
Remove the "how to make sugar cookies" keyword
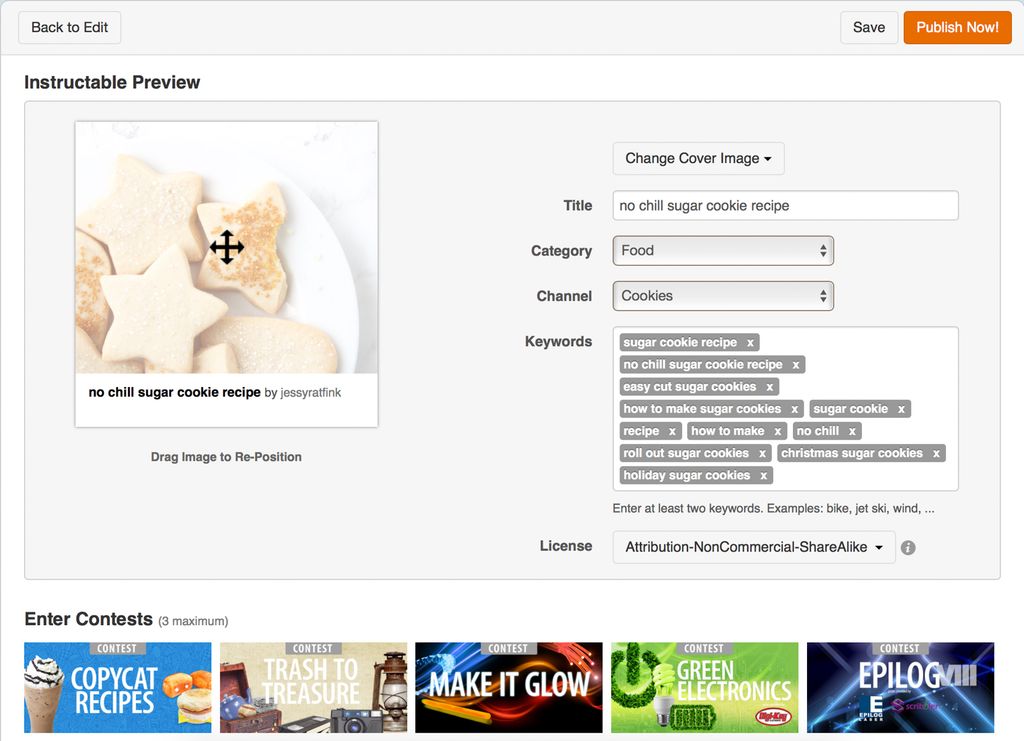coord(796,409)
